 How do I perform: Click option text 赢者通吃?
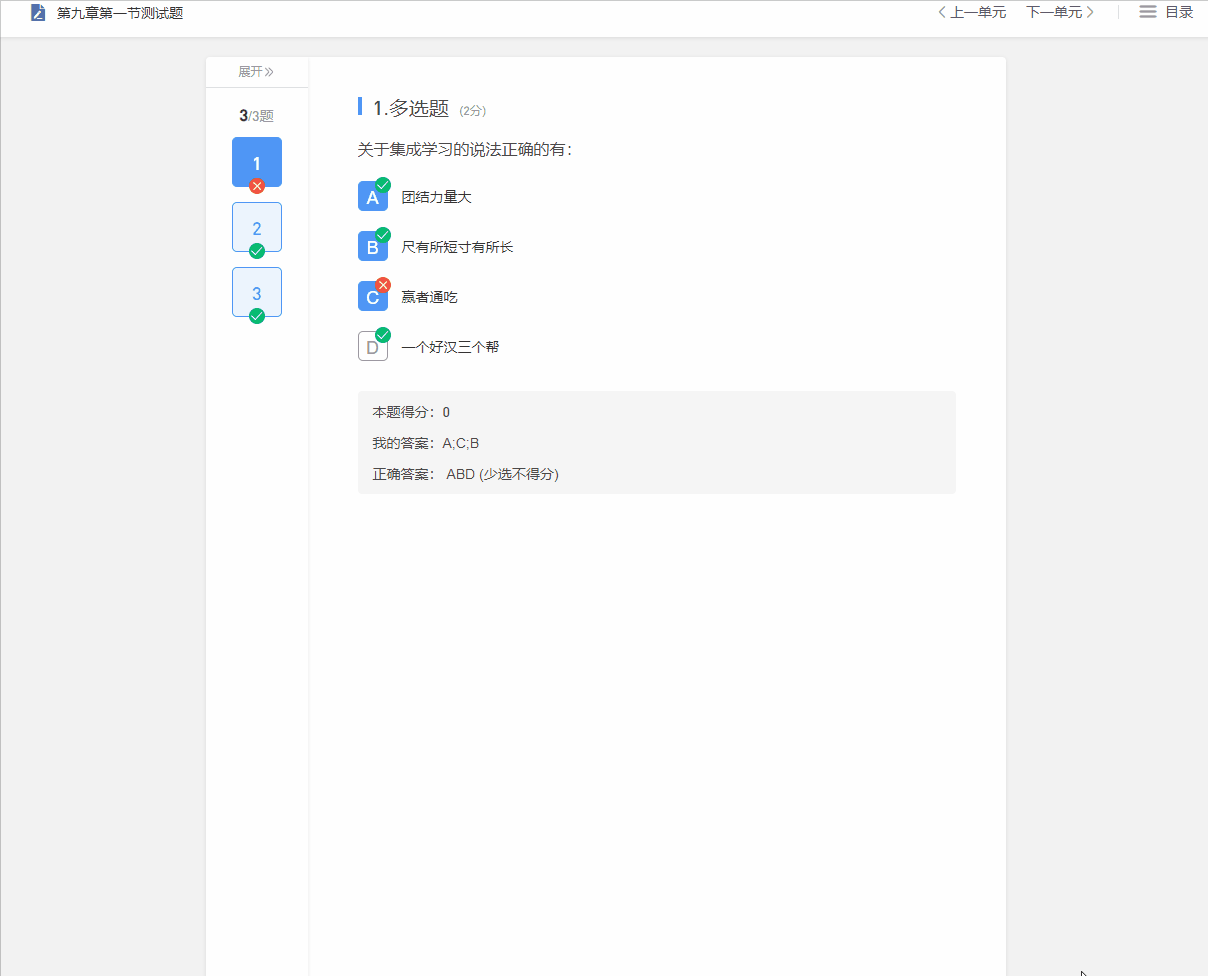point(429,297)
